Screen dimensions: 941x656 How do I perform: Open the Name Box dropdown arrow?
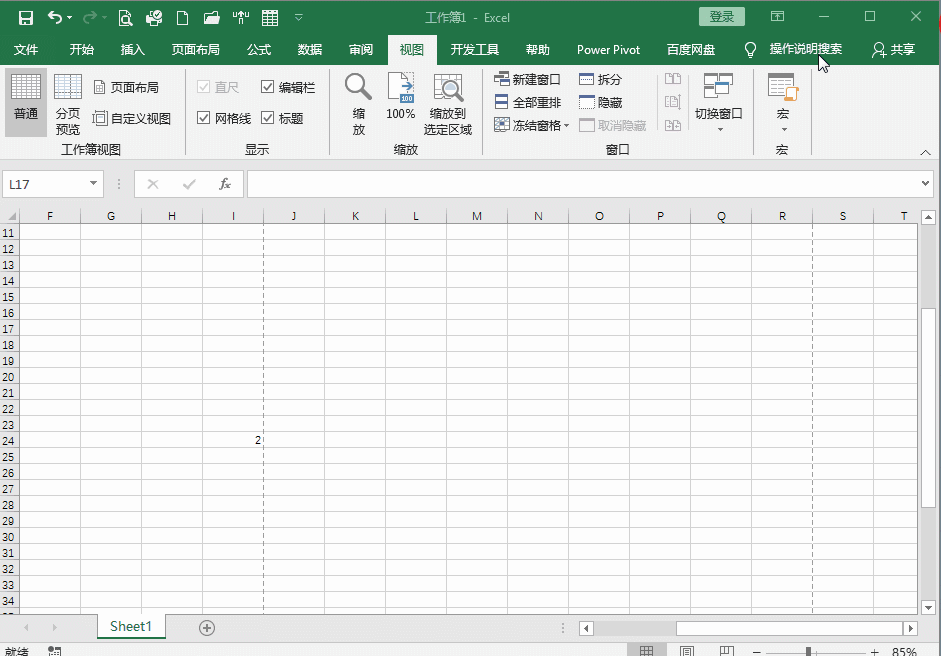pyautogui.click(x=94, y=183)
